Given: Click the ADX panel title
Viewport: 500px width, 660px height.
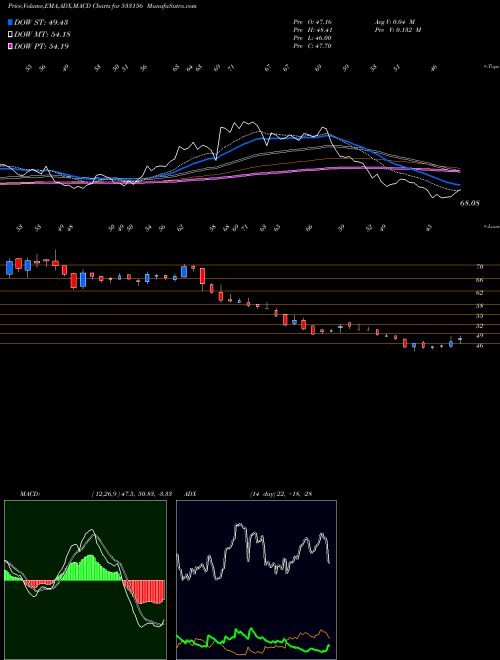Looking at the screenshot, I should click(190, 493).
